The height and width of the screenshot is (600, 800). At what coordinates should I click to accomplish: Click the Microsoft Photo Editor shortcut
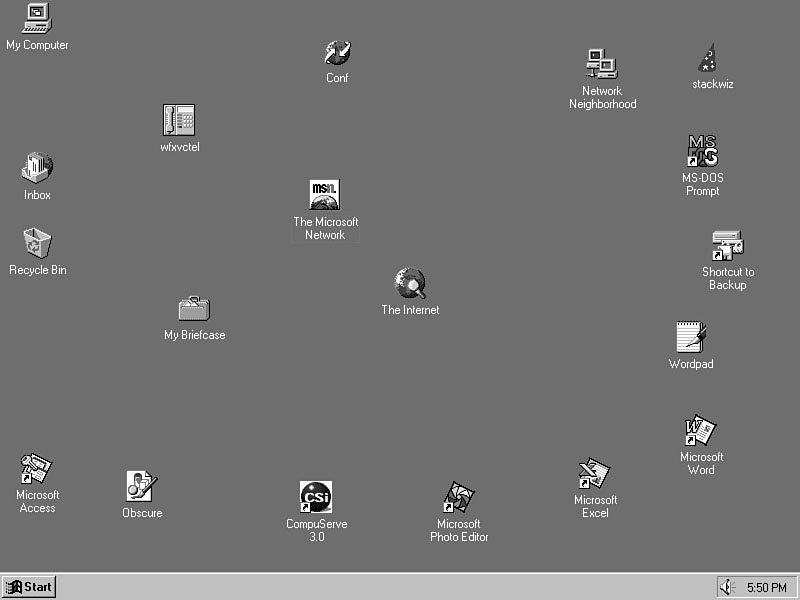[x=459, y=497]
